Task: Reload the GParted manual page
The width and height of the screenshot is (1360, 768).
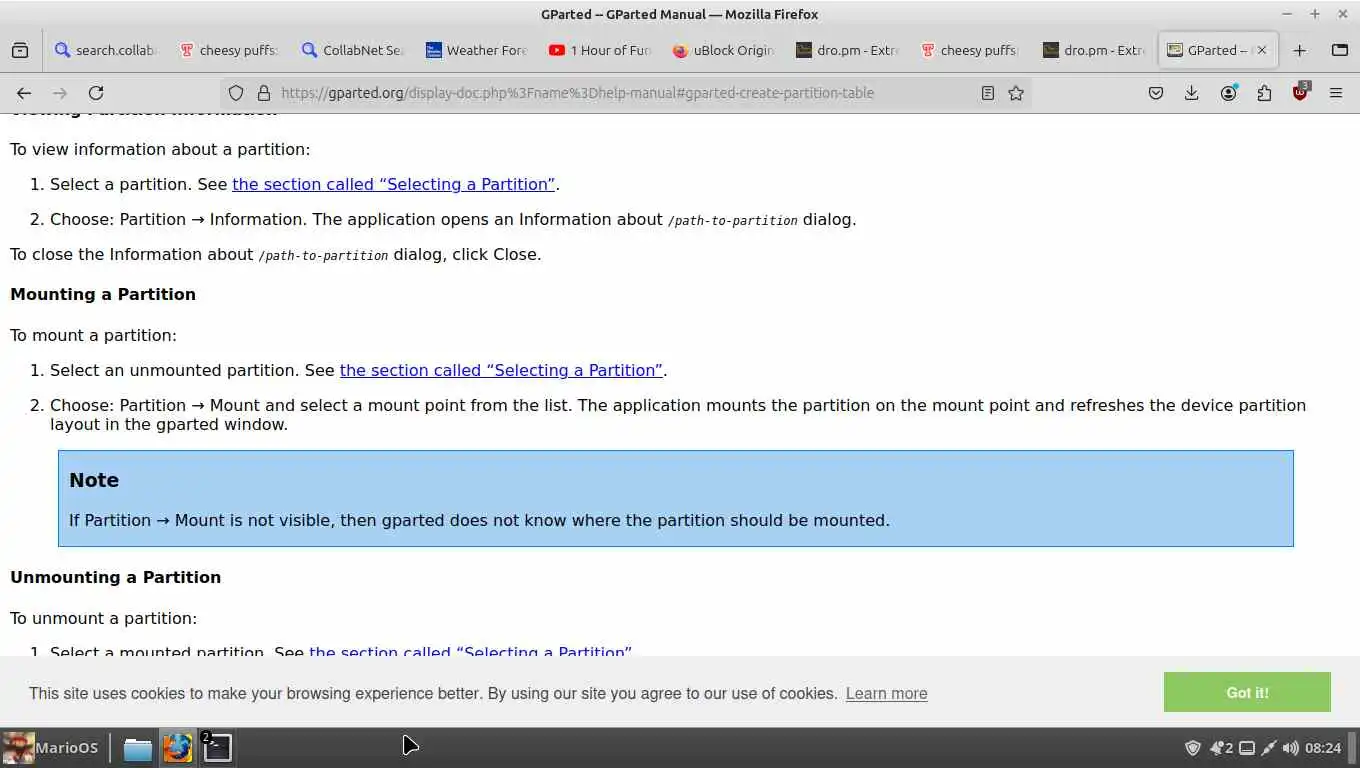Action: 96,93
